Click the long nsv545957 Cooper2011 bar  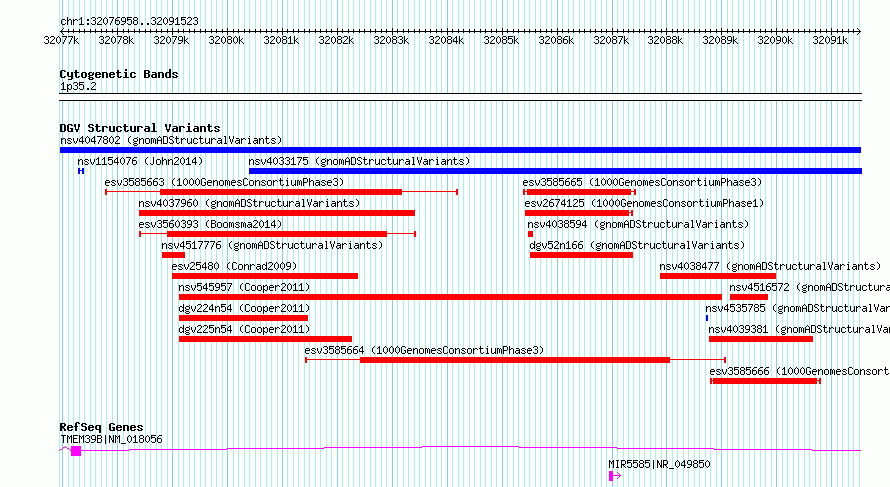tap(450, 297)
